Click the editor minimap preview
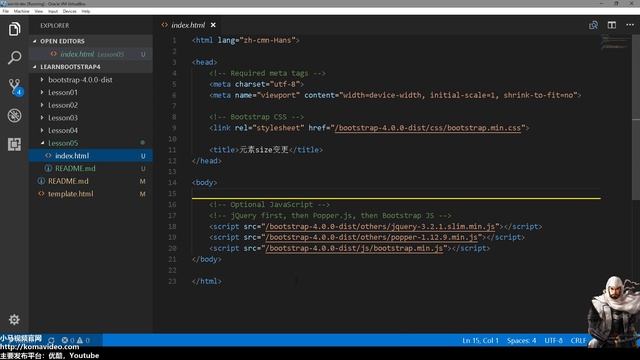Image resolution: width=640 pixels, height=360 pixels. [x=616, y=42]
